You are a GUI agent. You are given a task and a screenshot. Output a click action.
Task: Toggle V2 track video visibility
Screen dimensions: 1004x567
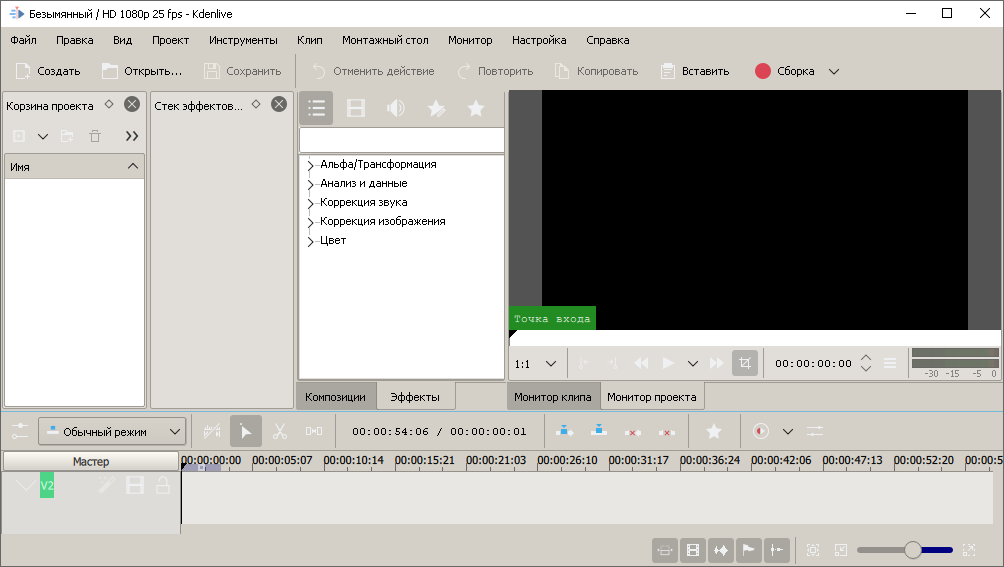click(x=134, y=486)
